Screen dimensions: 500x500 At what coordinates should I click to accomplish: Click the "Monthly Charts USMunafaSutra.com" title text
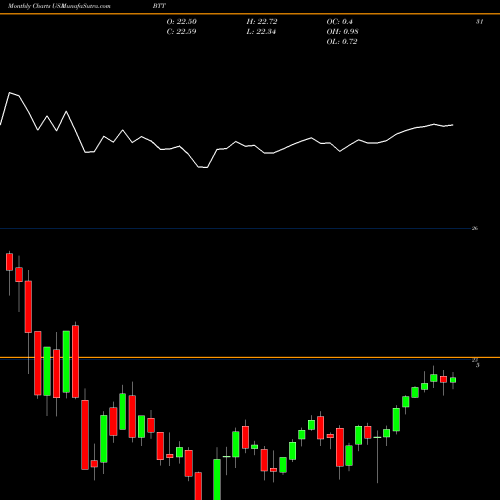[59, 6]
